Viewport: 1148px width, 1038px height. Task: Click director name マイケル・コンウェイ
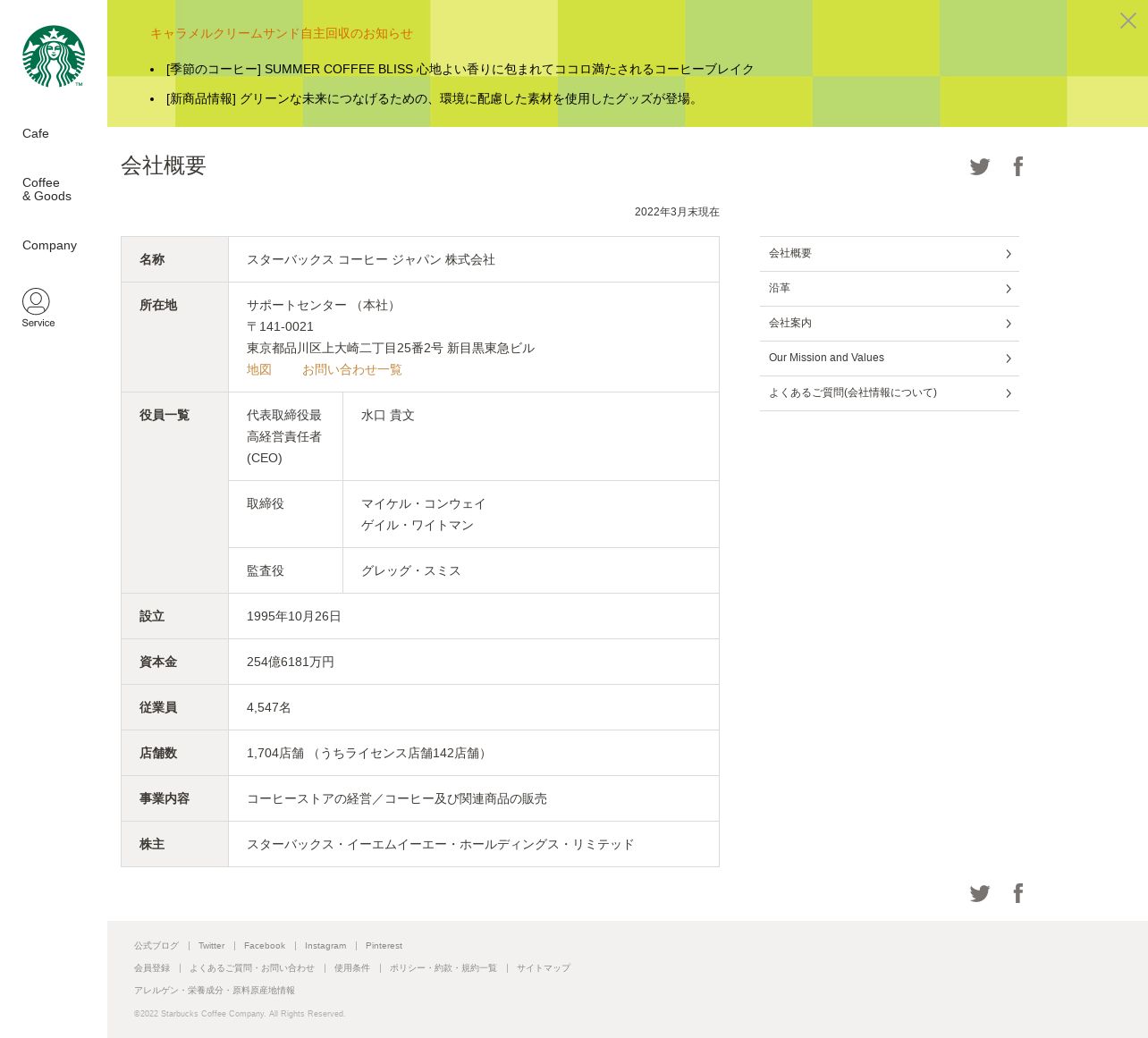424,503
